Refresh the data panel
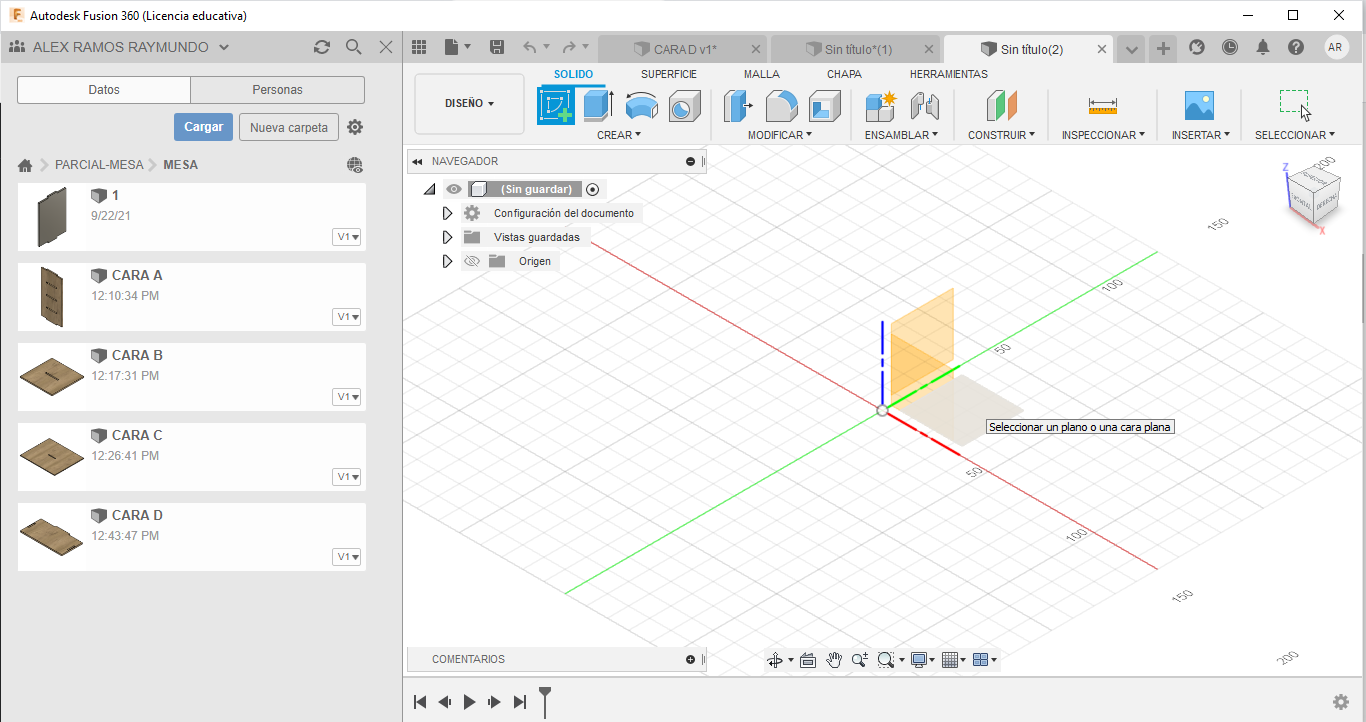Screen dimensions: 1366x722 [x=321, y=47]
